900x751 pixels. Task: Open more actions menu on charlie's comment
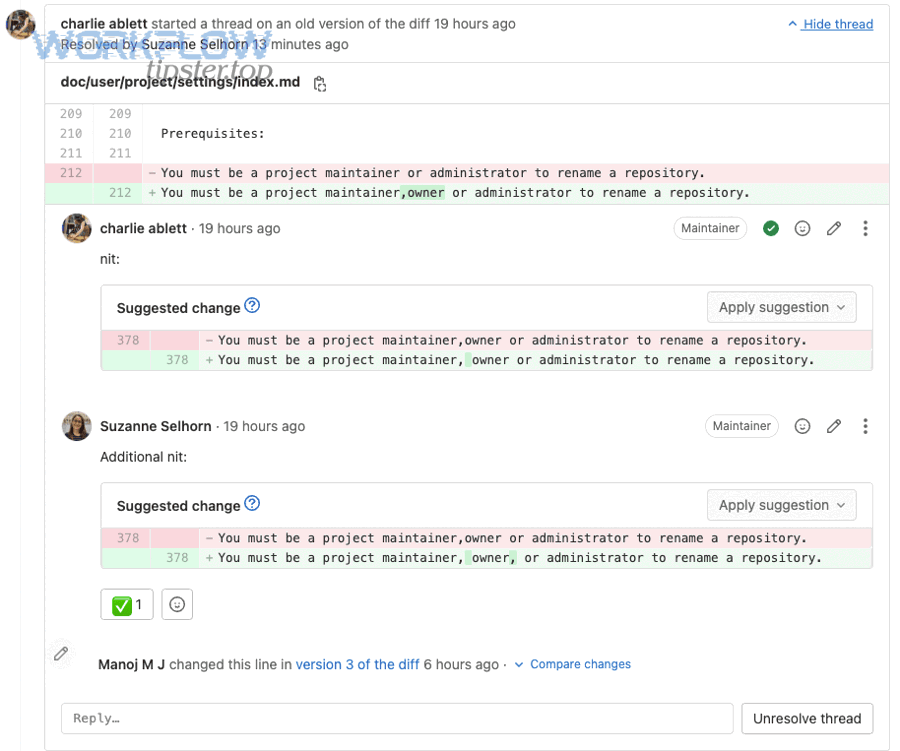tap(865, 229)
